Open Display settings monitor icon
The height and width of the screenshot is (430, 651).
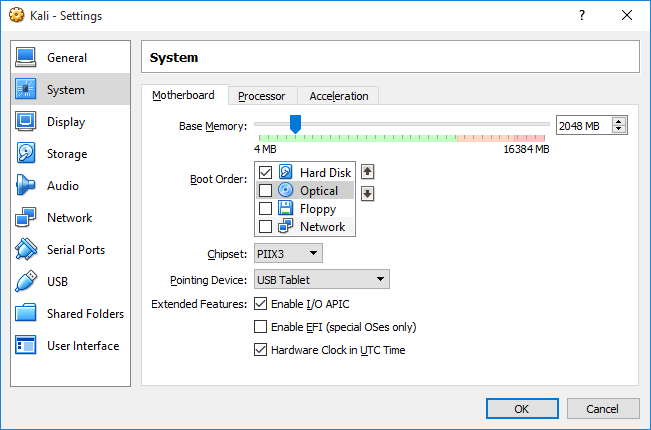click(26, 121)
